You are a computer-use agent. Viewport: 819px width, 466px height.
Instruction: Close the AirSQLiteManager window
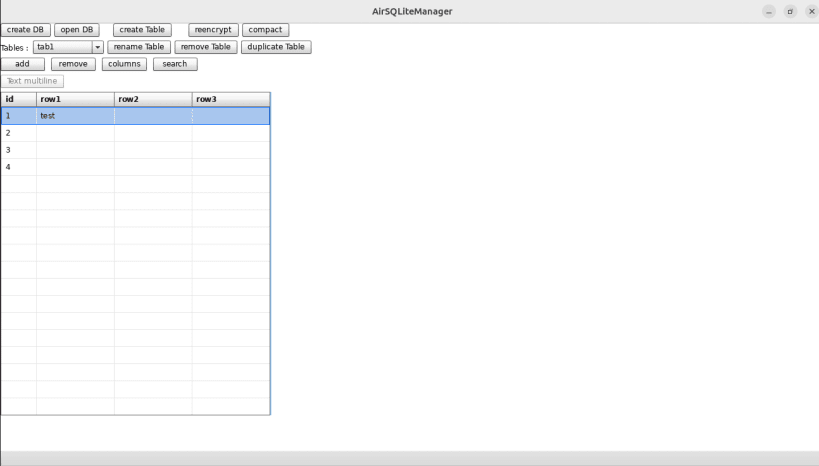812,11
